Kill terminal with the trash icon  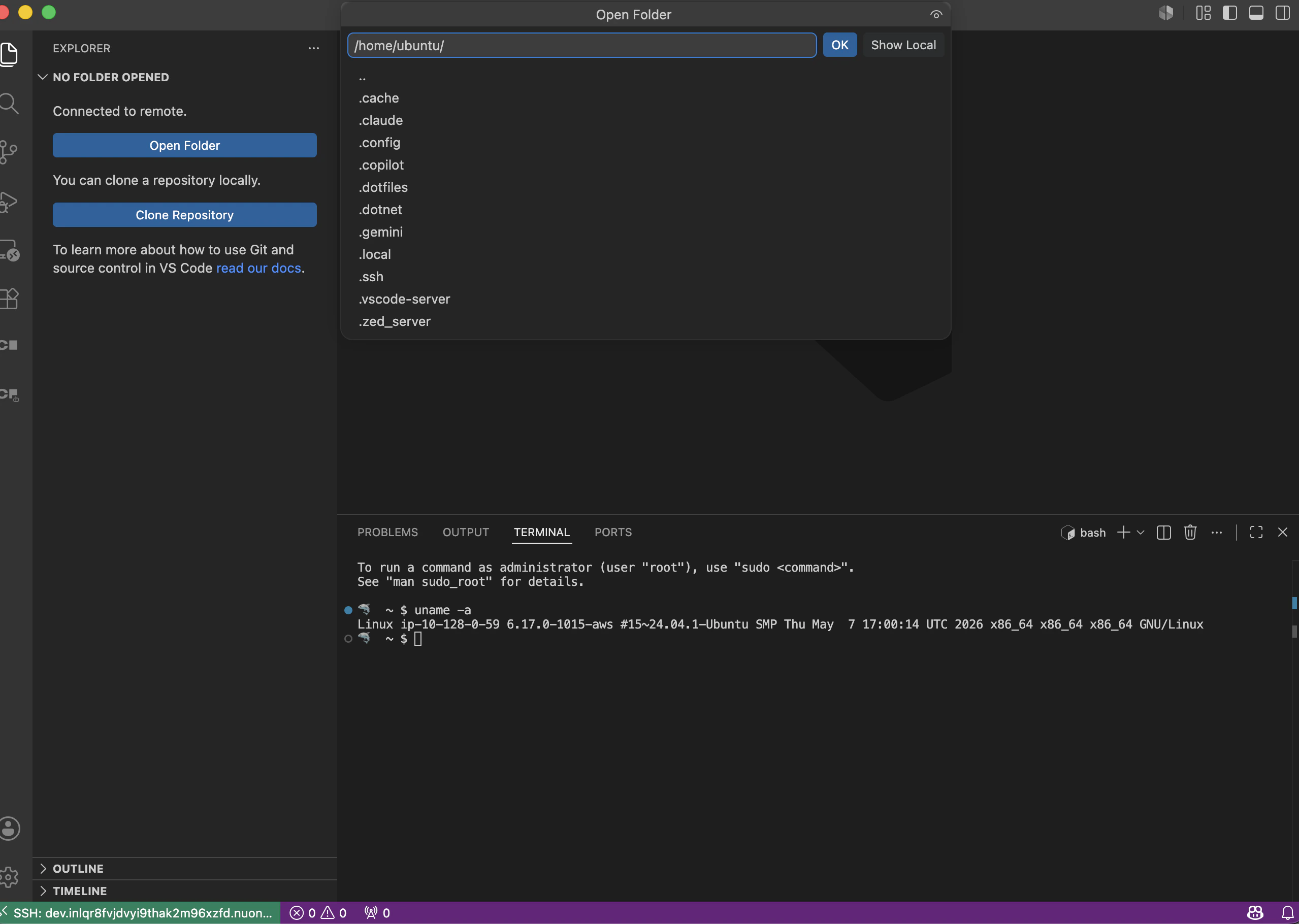(x=1190, y=533)
